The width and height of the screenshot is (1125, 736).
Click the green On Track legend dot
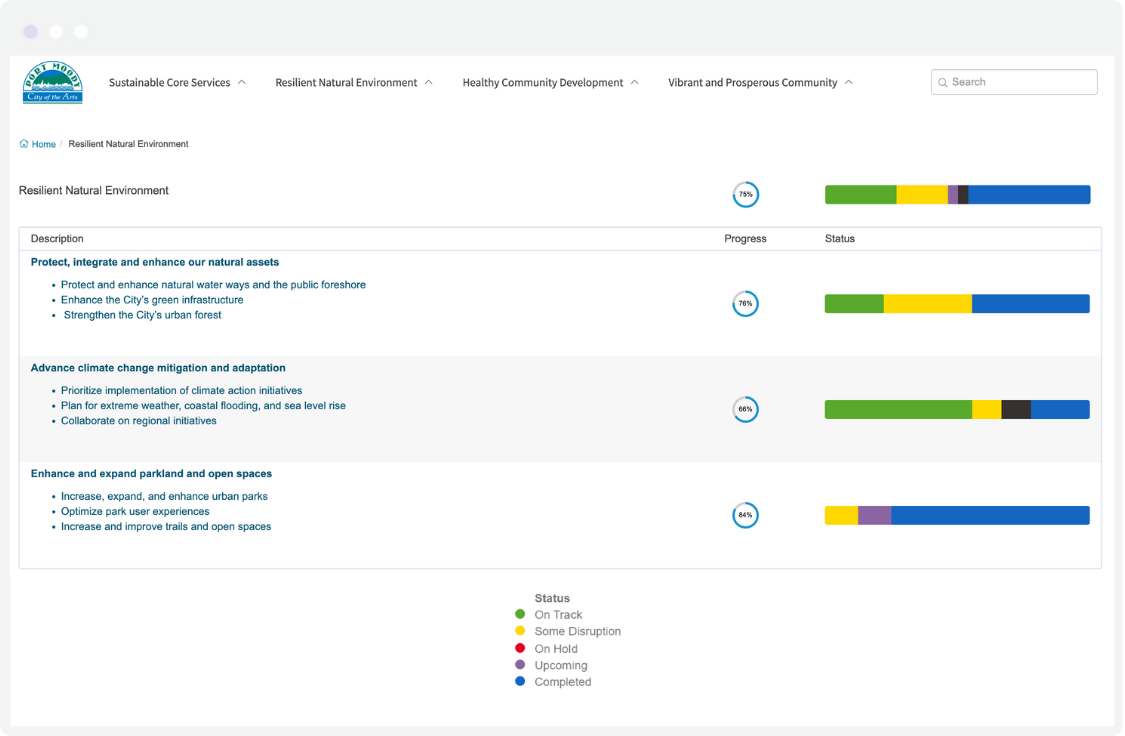(x=522, y=614)
